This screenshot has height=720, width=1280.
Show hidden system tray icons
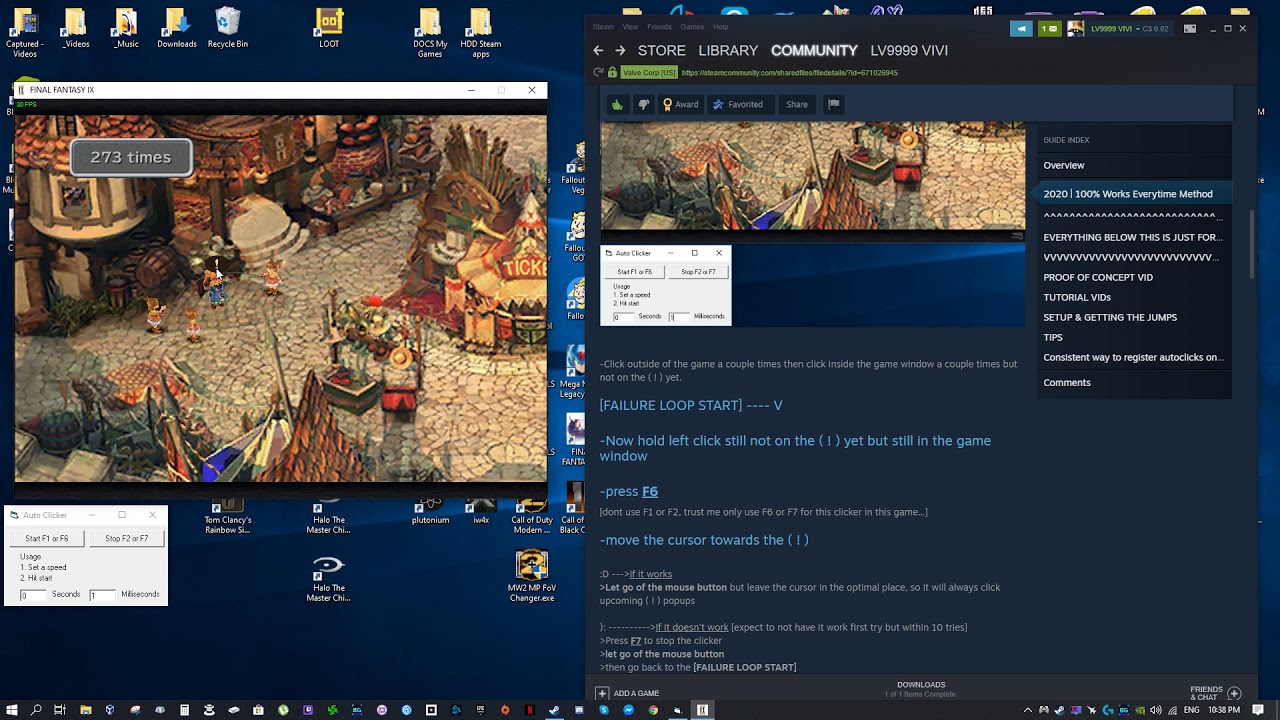coord(1027,710)
